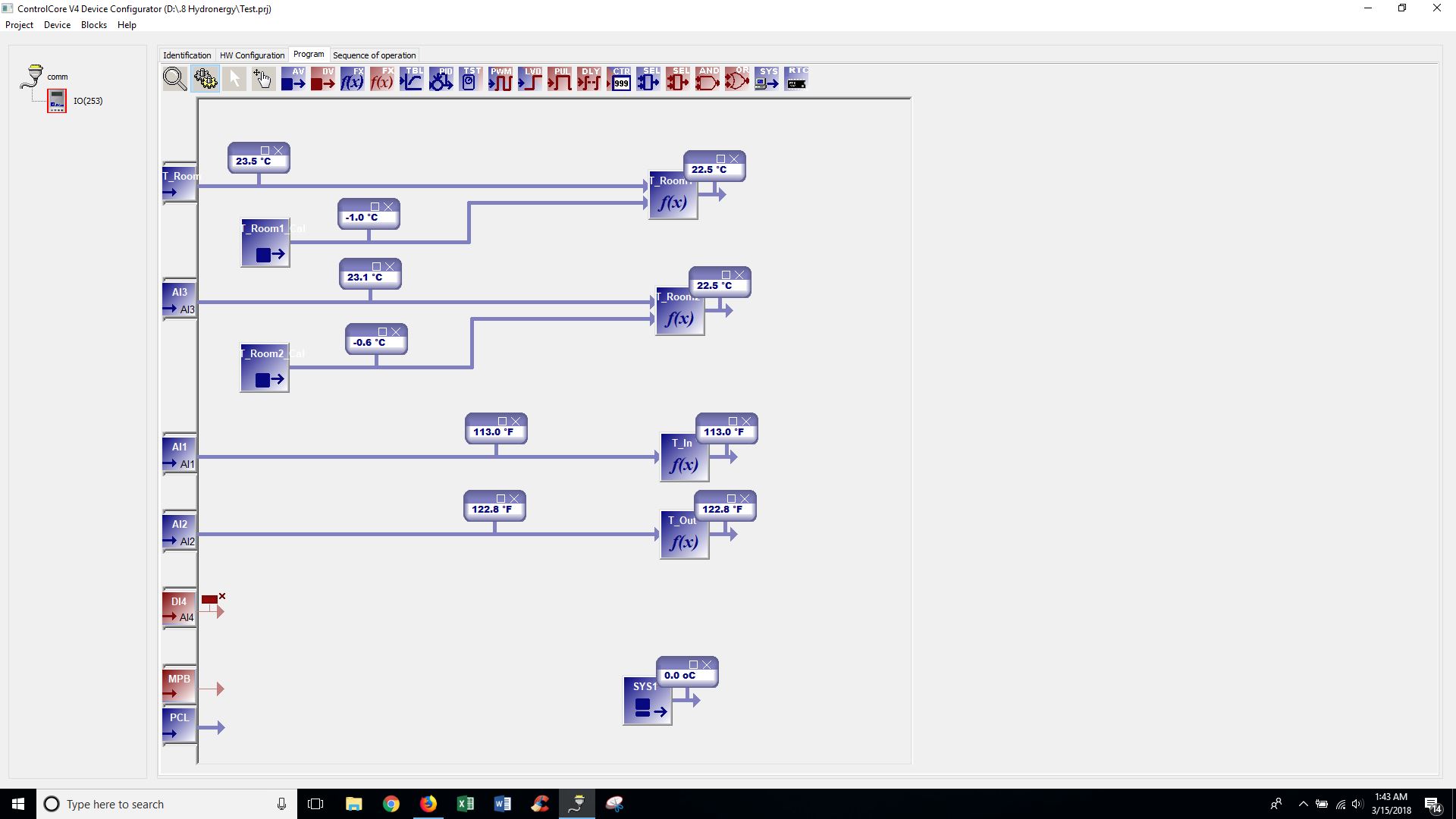Screen dimensions: 1456x819
Task: Click the magnifier zoom tool
Action: pos(174,79)
